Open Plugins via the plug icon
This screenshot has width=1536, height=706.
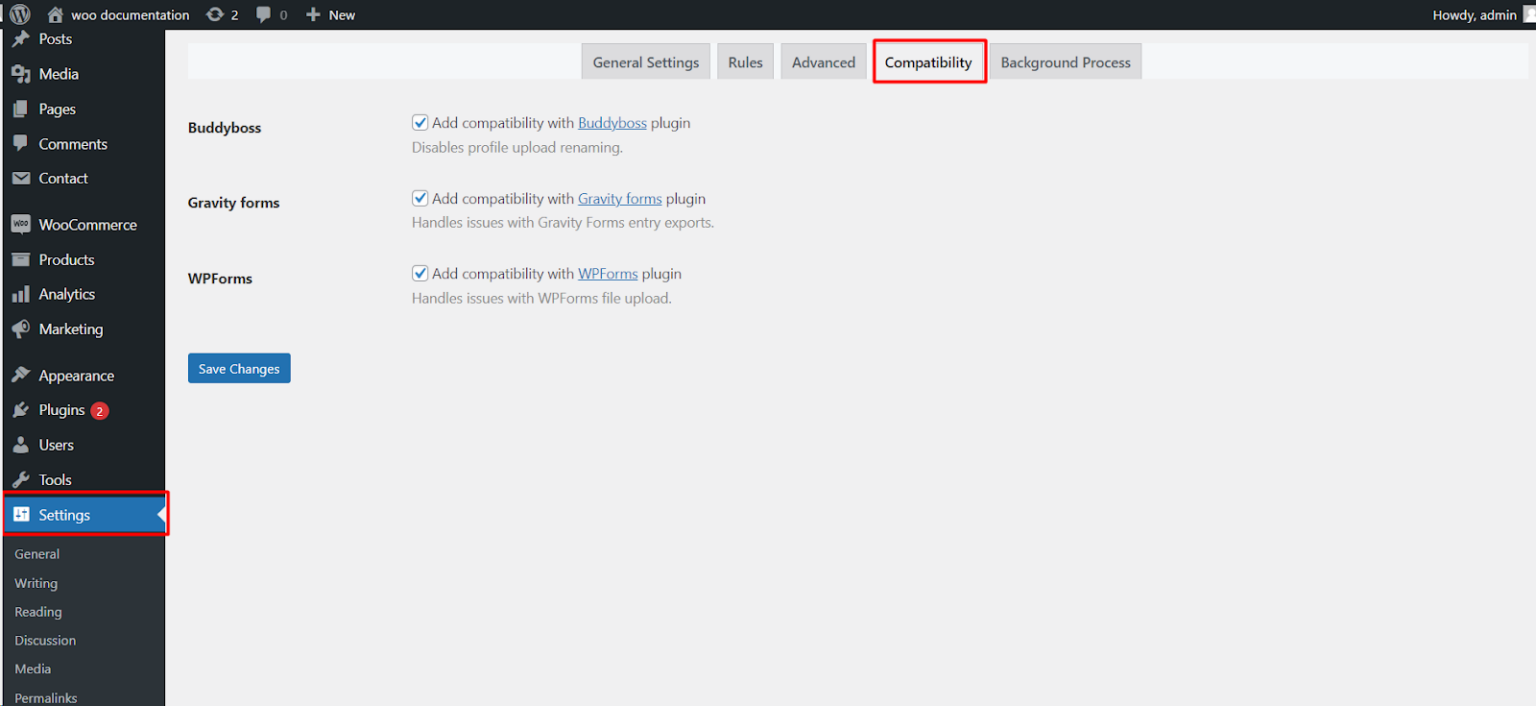pyautogui.click(x=22, y=409)
